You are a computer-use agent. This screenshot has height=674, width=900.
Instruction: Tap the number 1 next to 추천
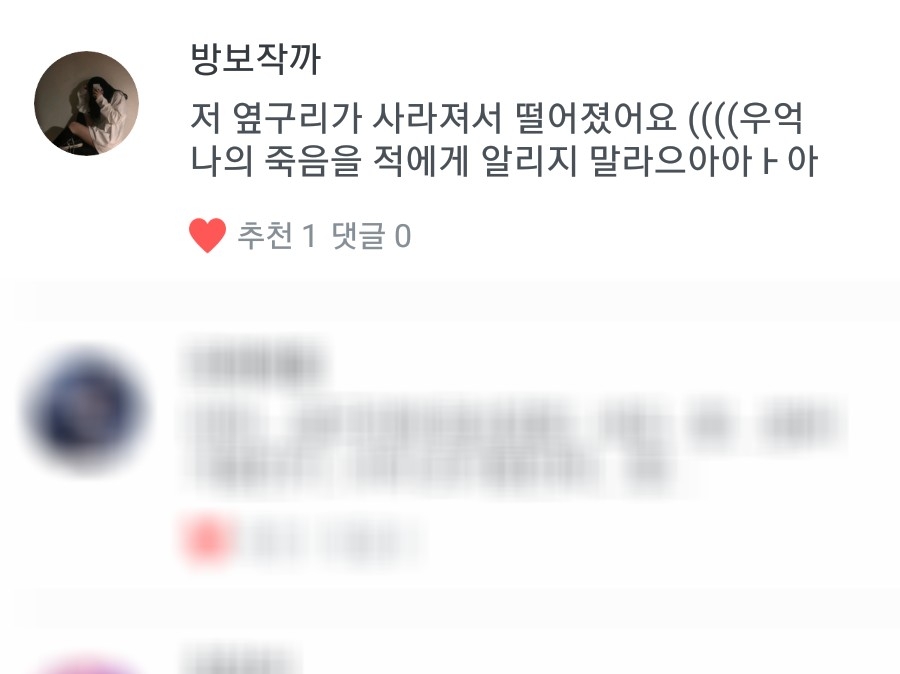click(309, 236)
